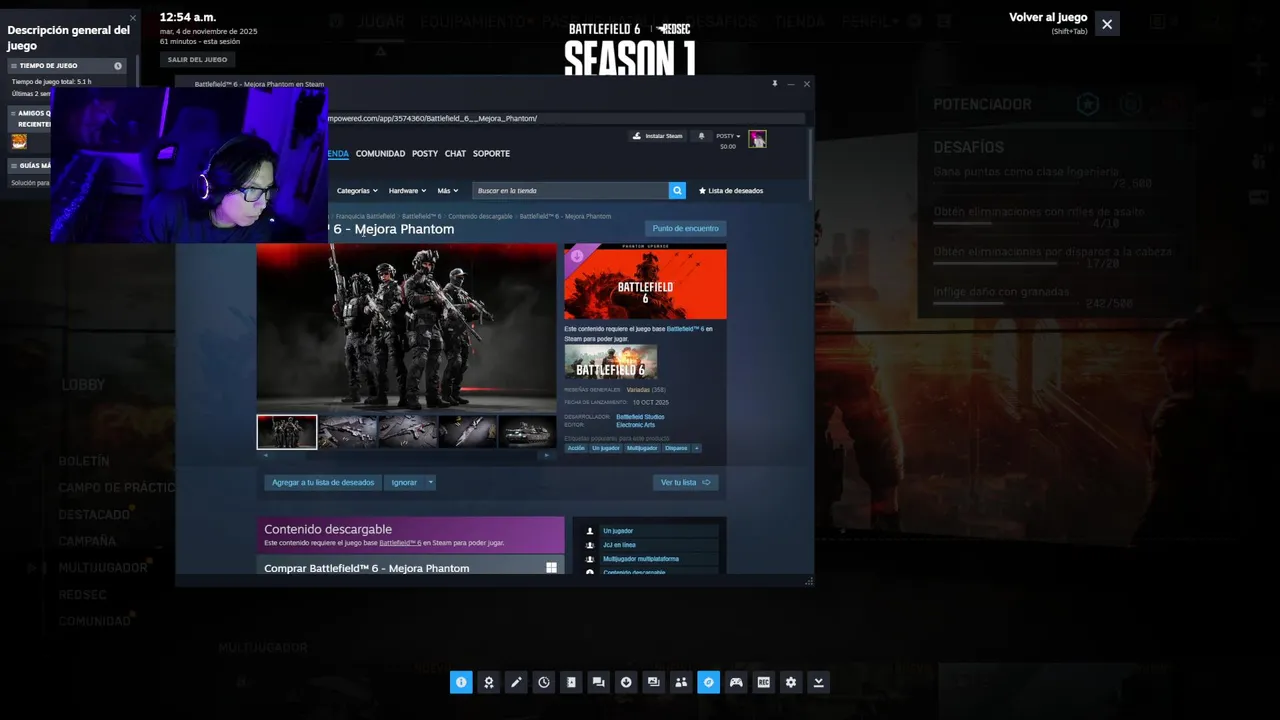Open the overlay settings gear icon
Image resolution: width=1280 pixels, height=720 pixels.
tap(791, 682)
